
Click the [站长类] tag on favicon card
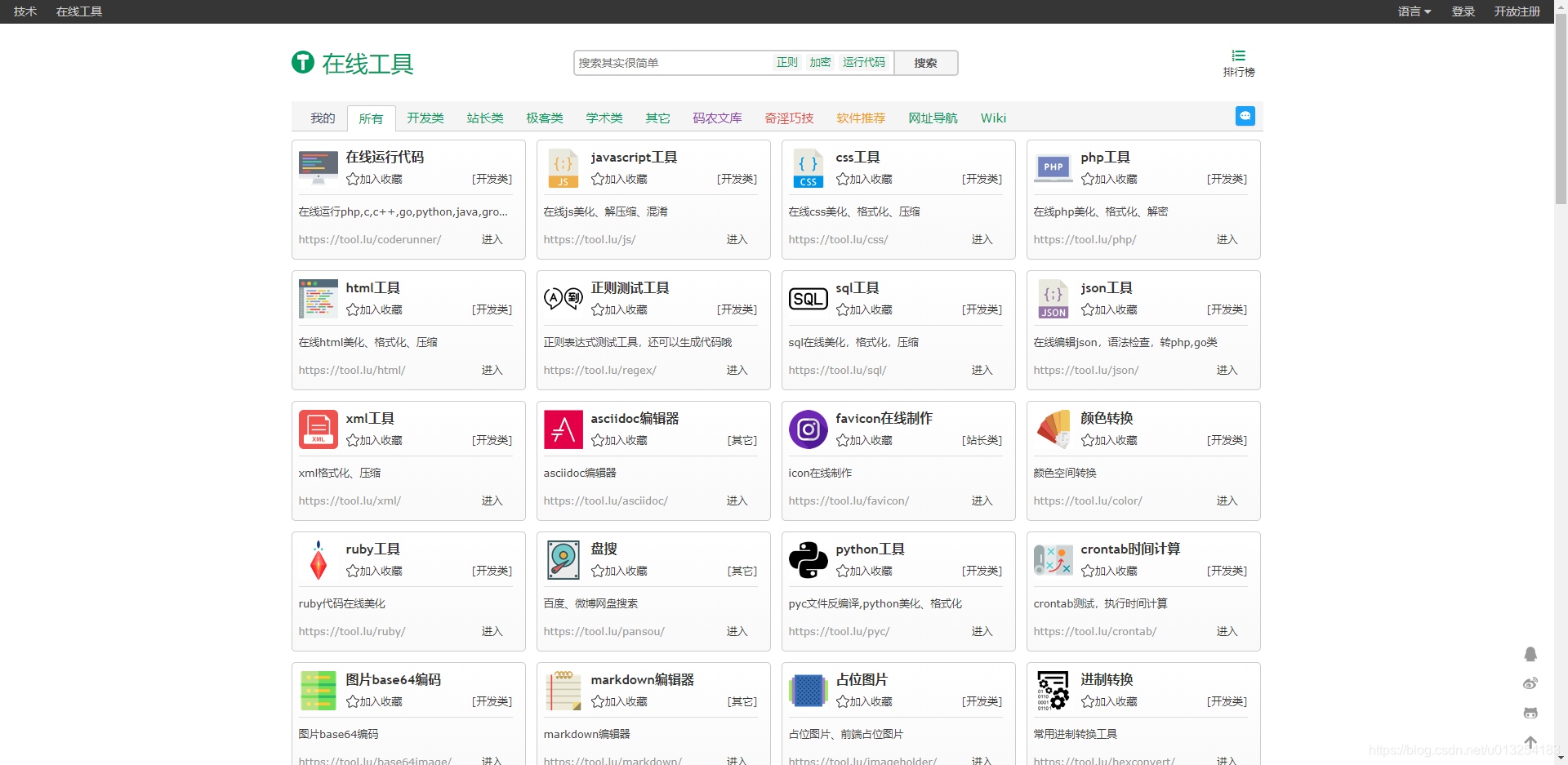pos(982,441)
